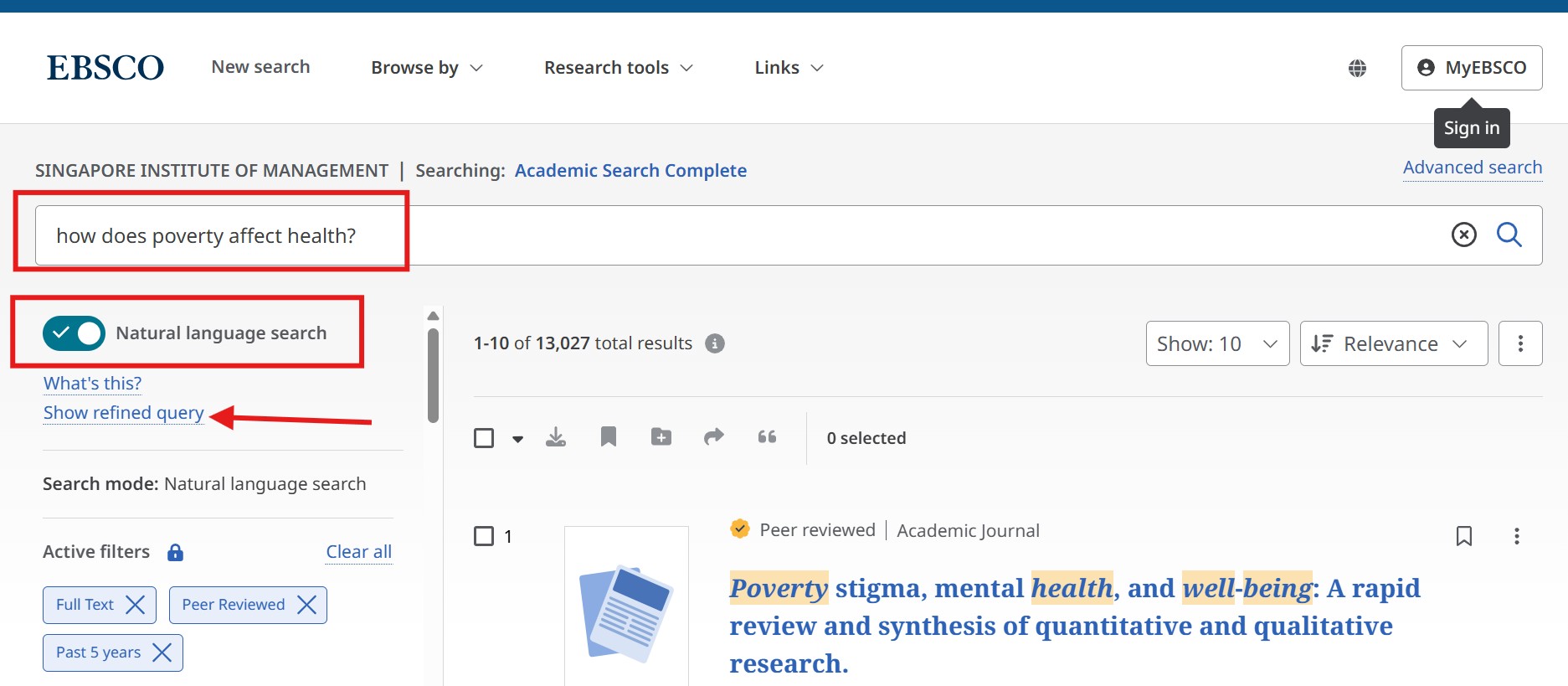Expand the Links menu

click(789, 68)
